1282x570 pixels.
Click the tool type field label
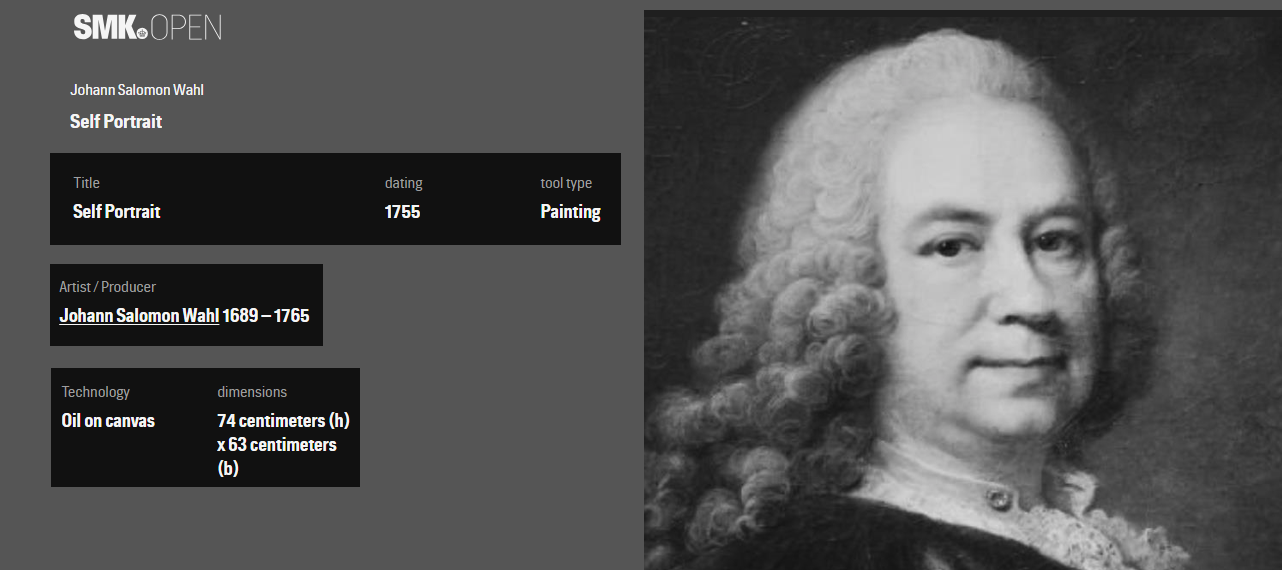pos(566,183)
